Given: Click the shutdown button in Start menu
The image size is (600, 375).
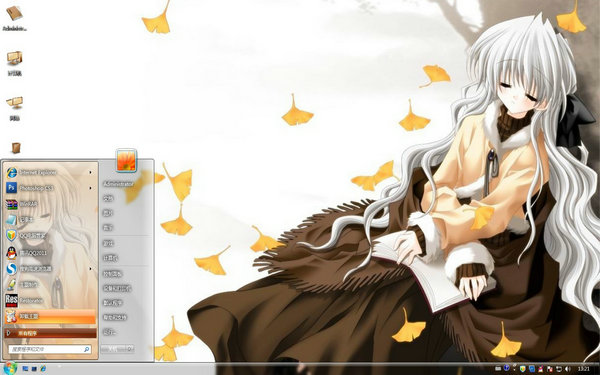Looking at the screenshot, I should 114,349.
